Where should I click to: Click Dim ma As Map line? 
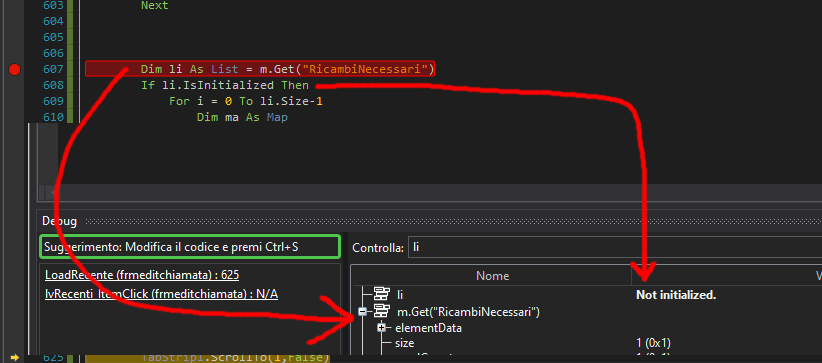click(242, 118)
